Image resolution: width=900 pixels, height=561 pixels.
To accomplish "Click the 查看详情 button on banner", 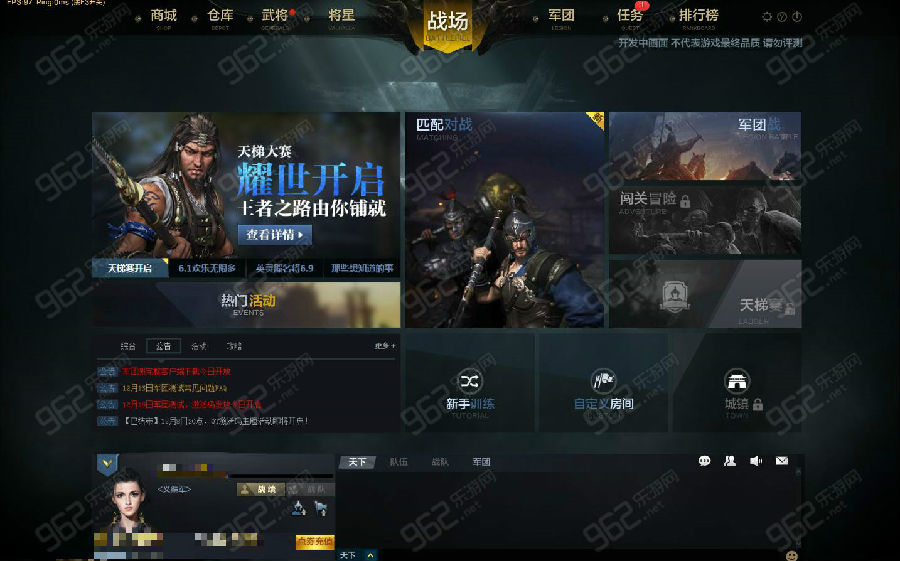I will [275, 234].
